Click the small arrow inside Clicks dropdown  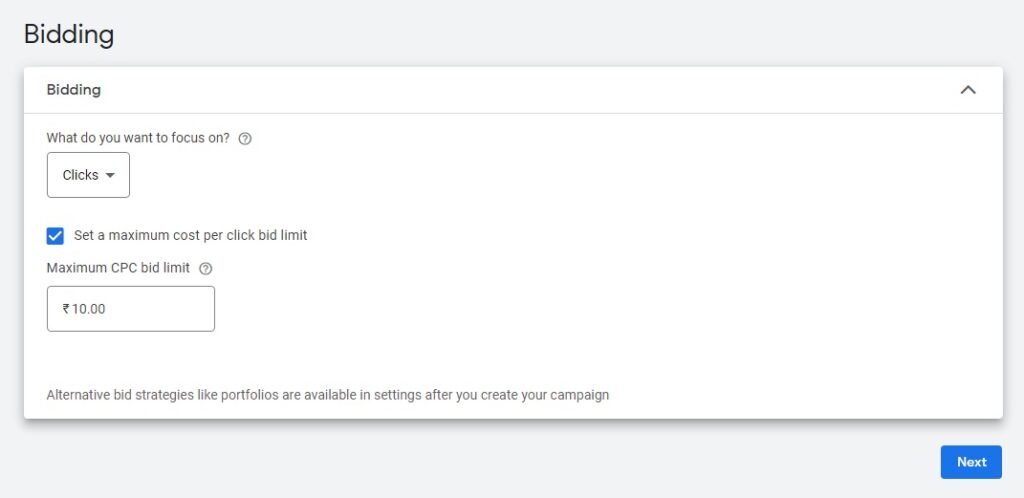point(110,175)
